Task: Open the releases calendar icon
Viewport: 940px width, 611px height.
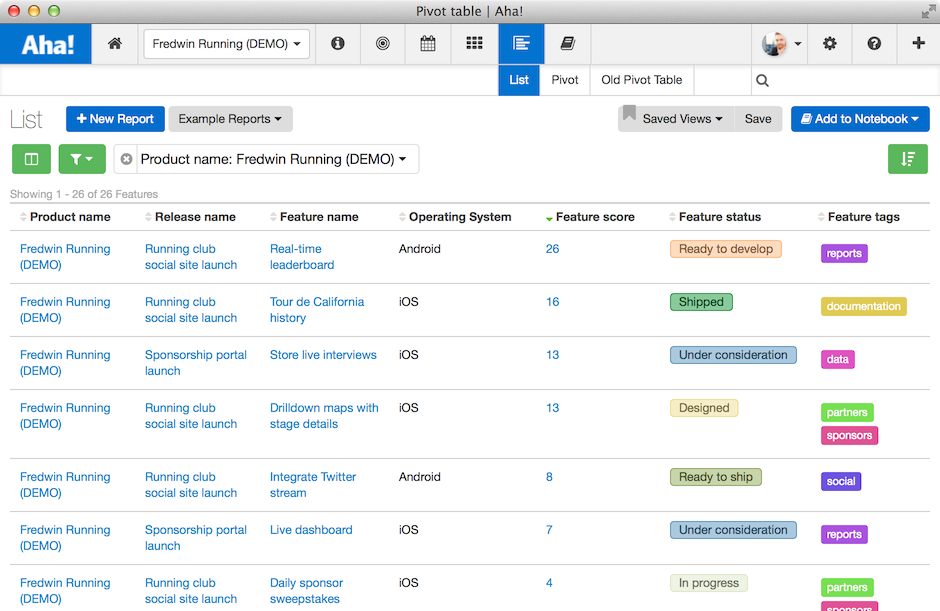Action: pos(427,44)
